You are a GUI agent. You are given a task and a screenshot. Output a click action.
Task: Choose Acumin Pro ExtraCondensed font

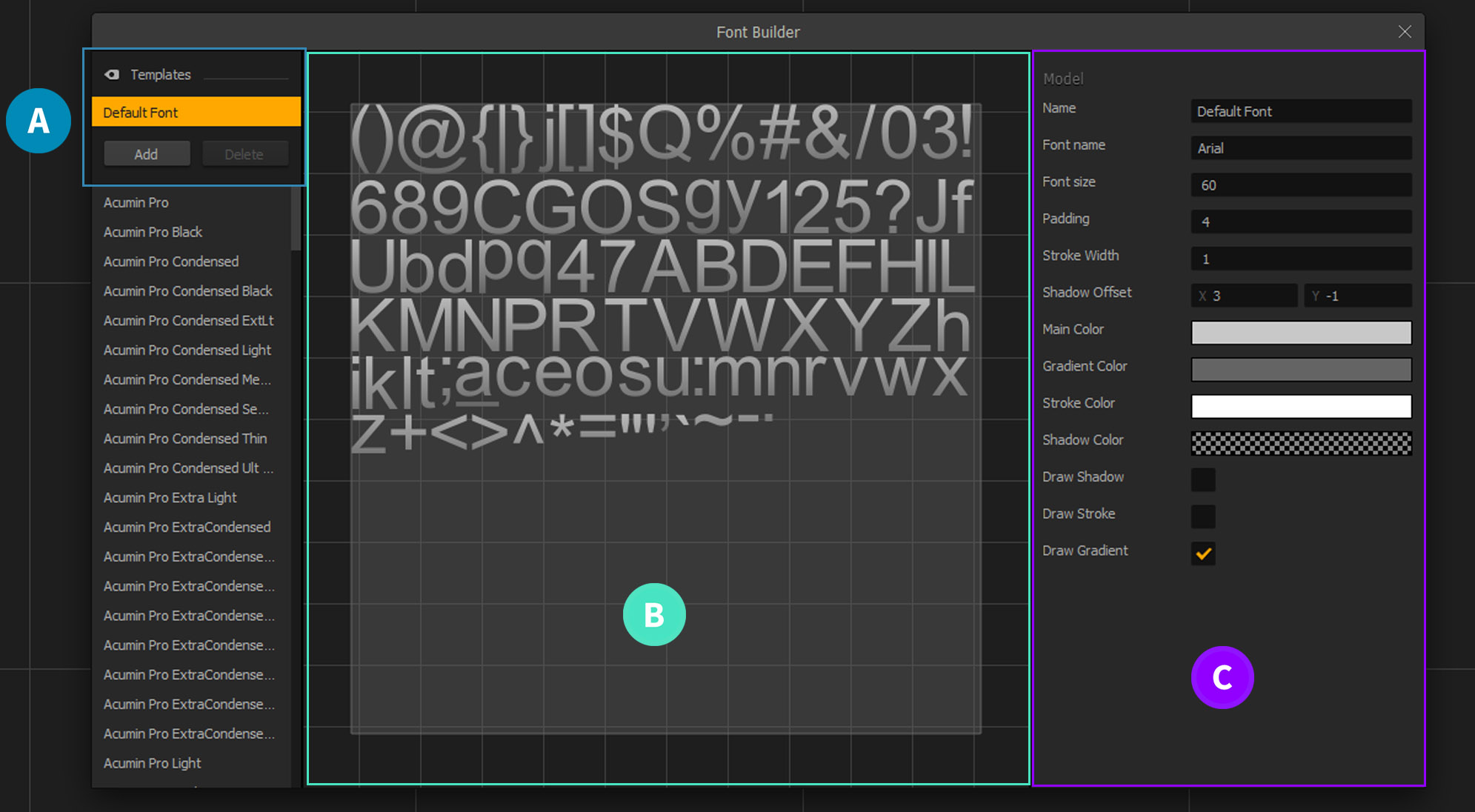tap(187, 527)
